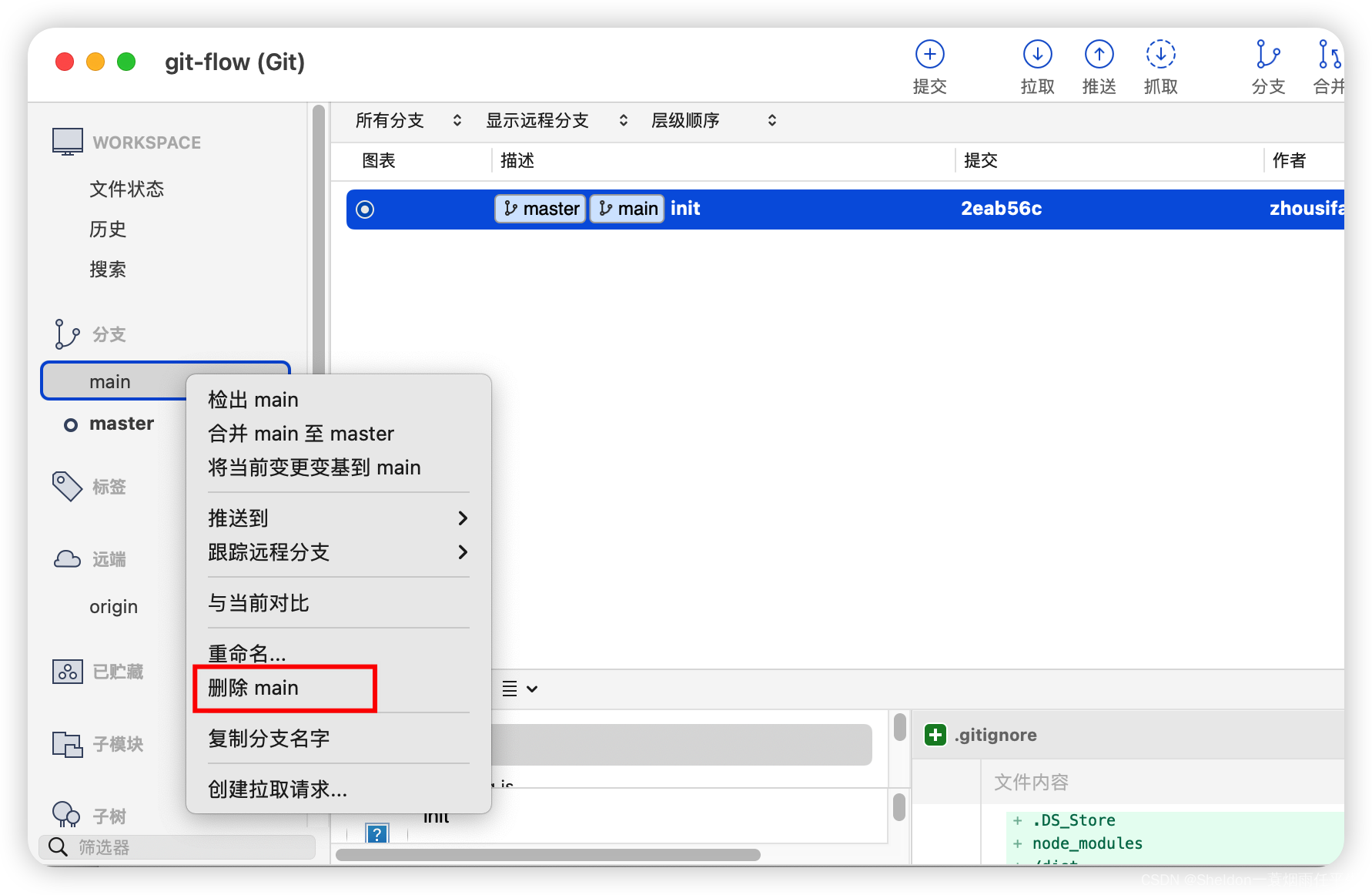
Task: Click the 描述 column header
Action: tap(517, 160)
